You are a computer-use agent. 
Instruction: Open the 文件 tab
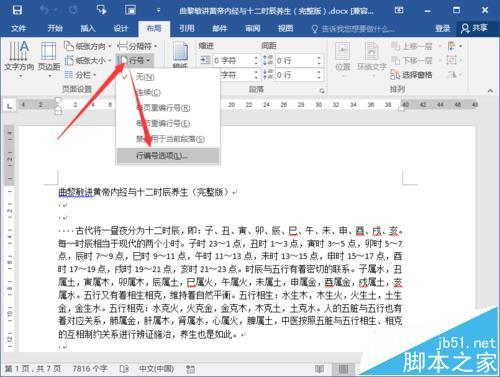[18, 29]
